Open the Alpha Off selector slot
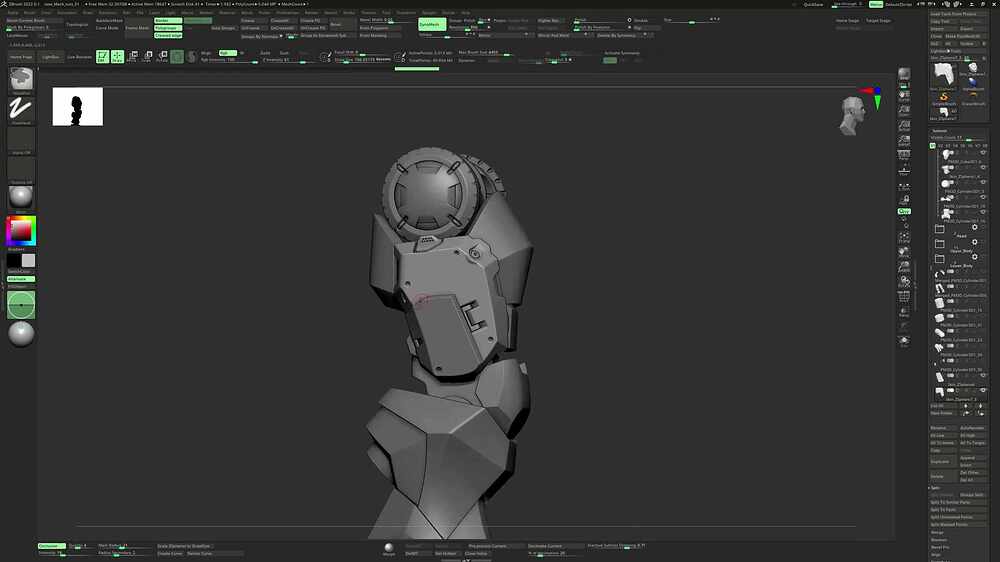The width and height of the screenshot is (1000, 562). (x=21, y=139)
